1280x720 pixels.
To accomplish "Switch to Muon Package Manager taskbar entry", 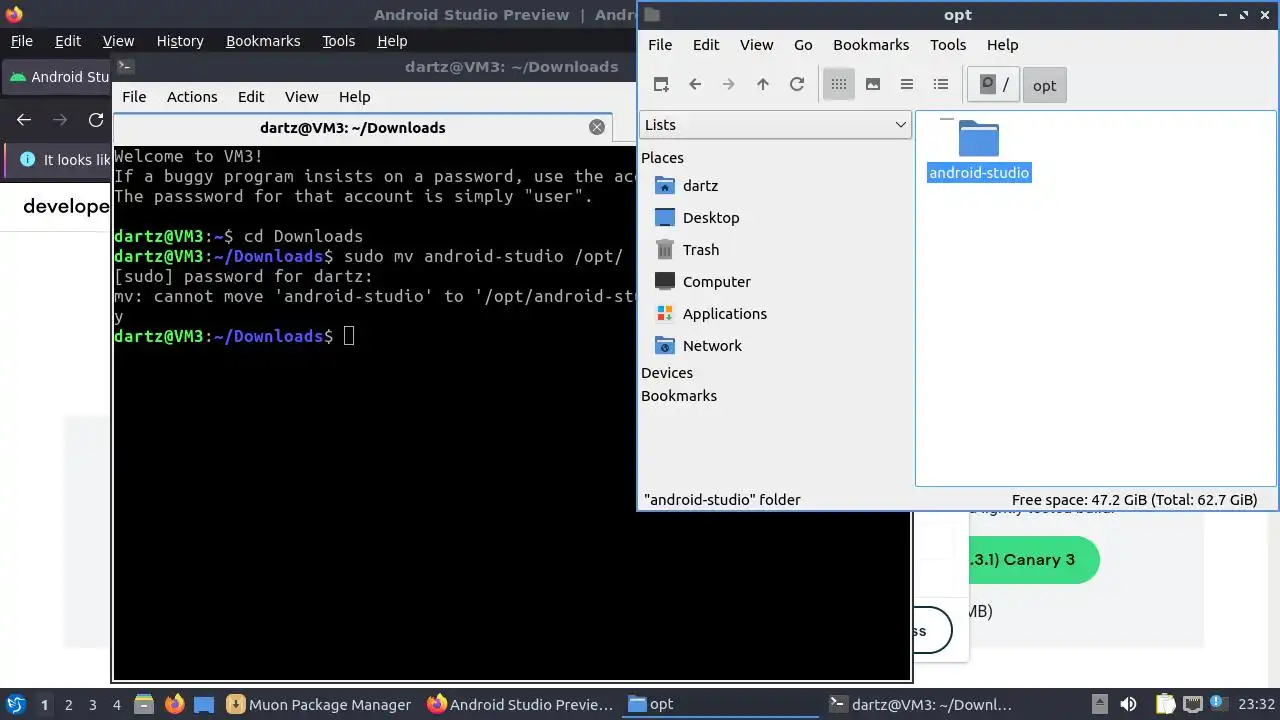I will click(x=319, y=705).
